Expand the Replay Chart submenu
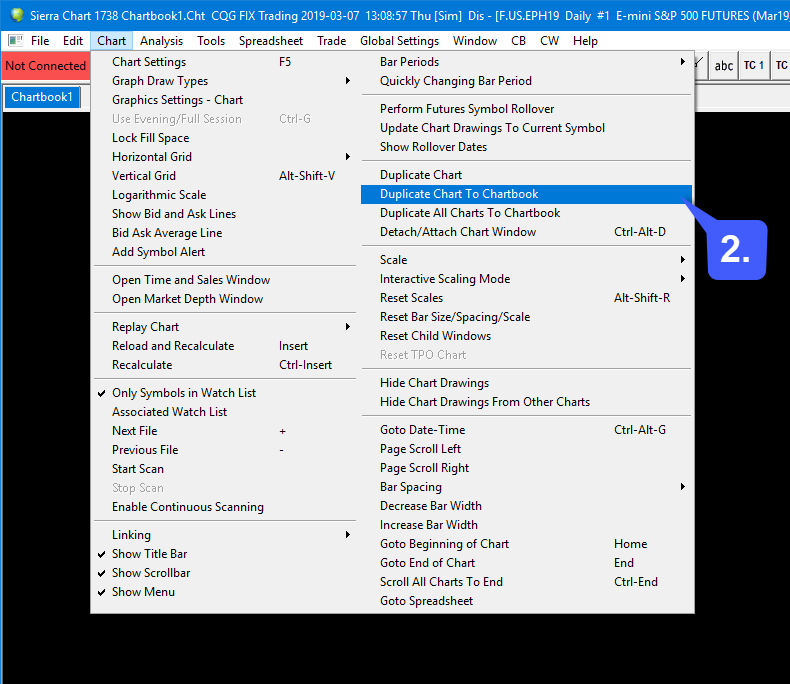The height and width of the screenshot is (684, 790). (x=225, y=327)
